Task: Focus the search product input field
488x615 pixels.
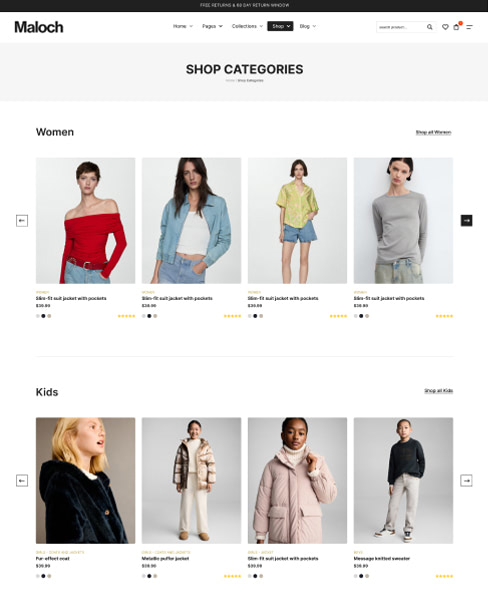Action: coord(401,27)
